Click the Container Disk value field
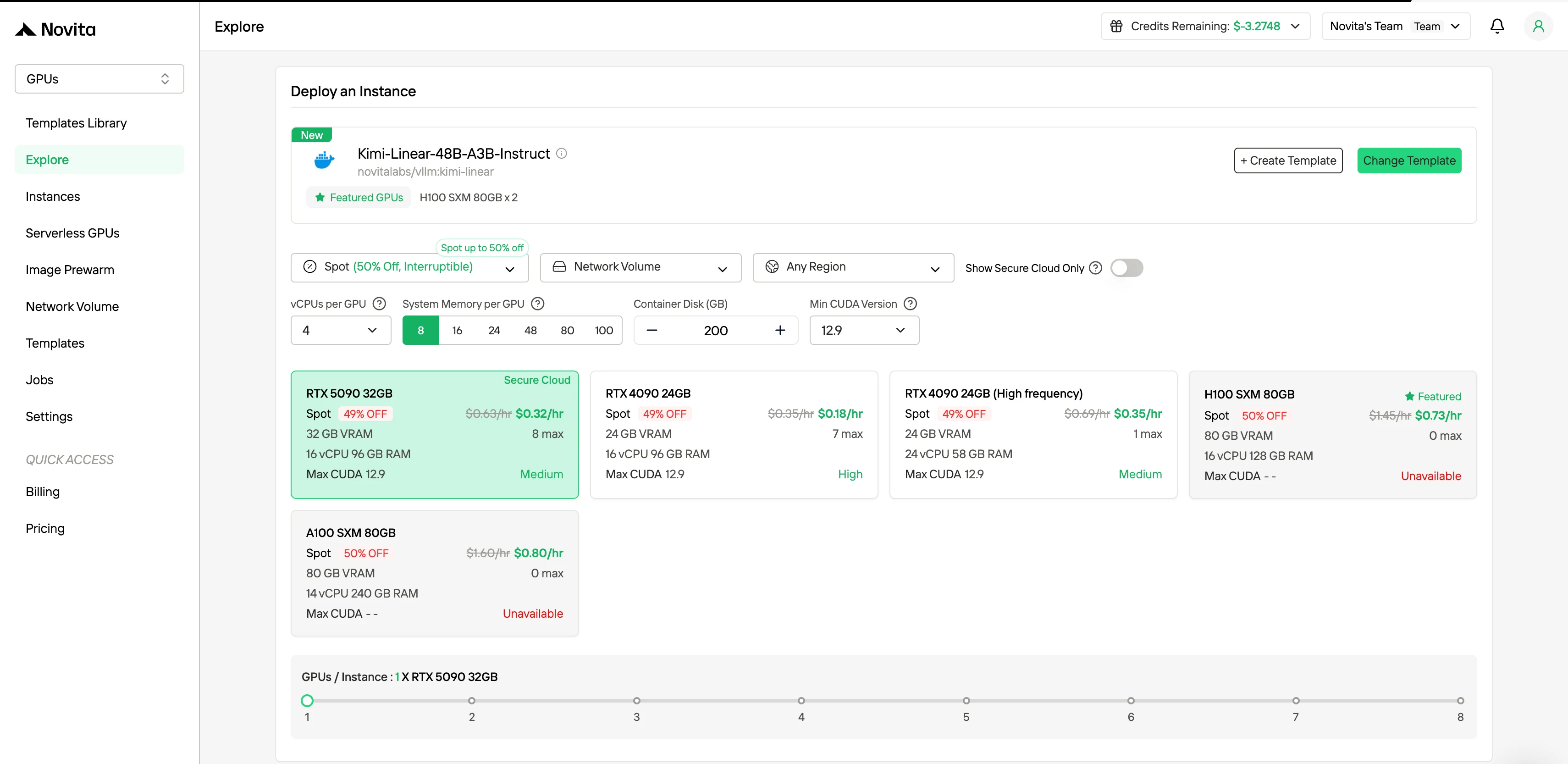The image size is (1568, 764). pos(716,330)
